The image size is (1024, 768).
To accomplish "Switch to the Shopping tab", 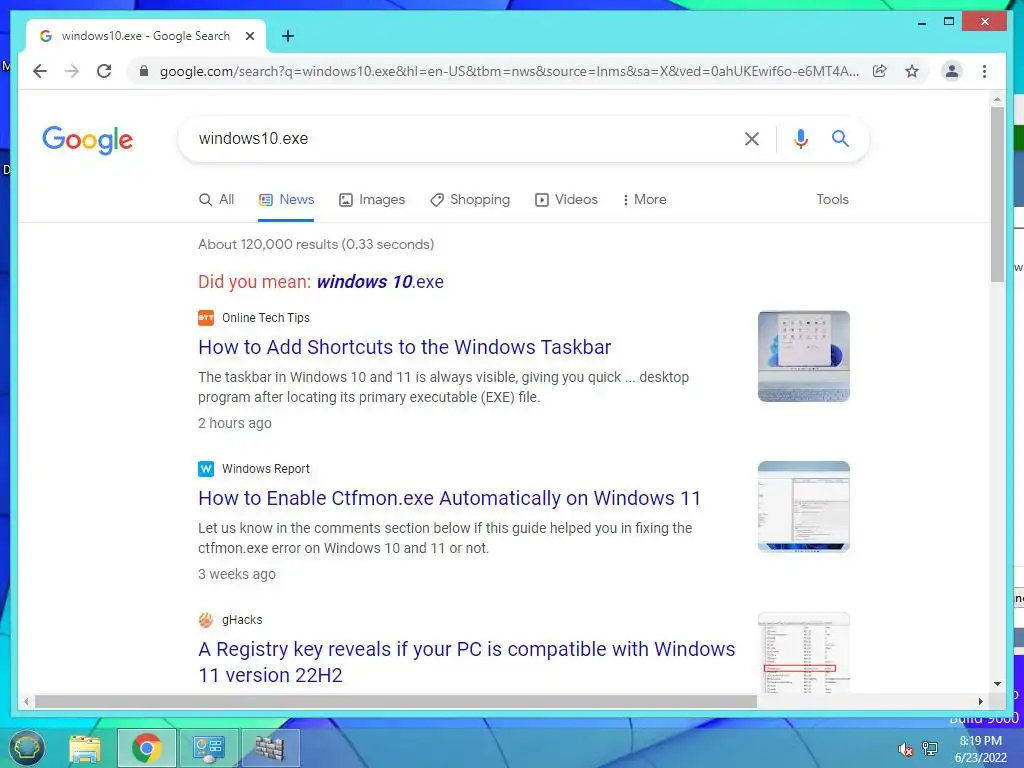I will [470, 200].
